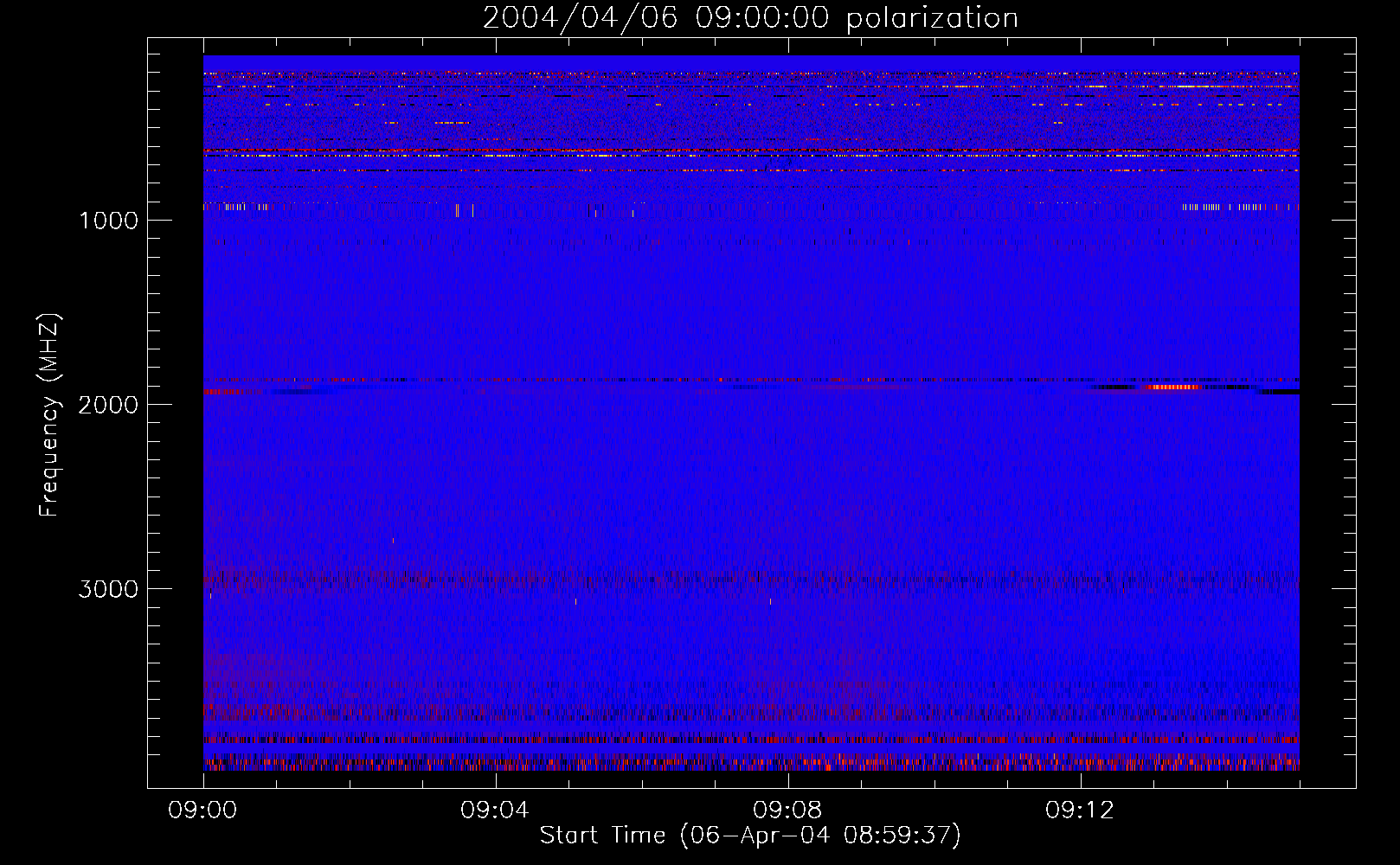Click the plot title '2004/04/06 09:00:00 polarization'
This screenshot has height=865, width=1400.
tap(750, 17)
